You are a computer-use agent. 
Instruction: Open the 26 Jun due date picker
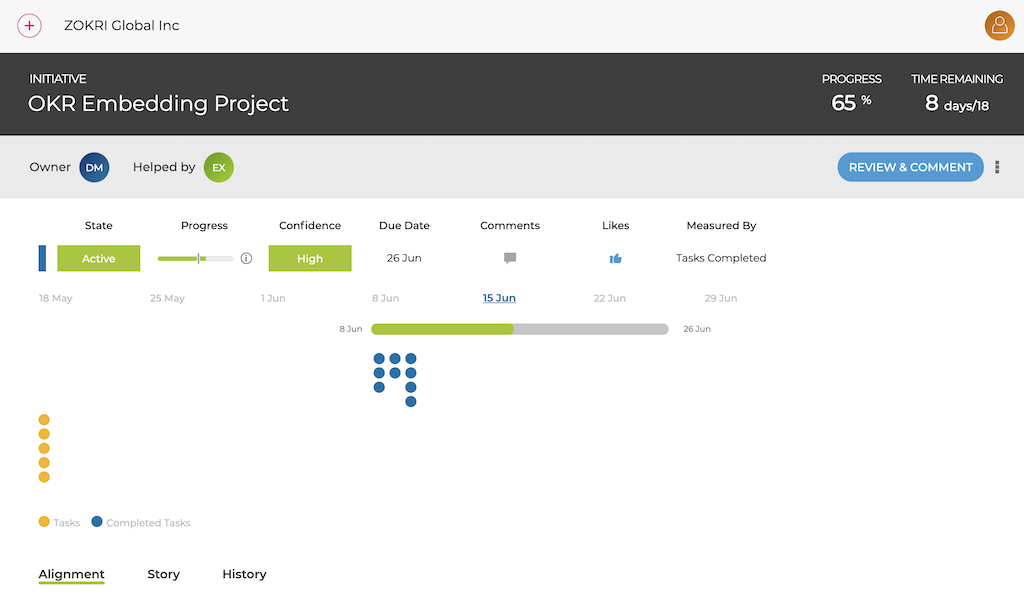pos(403,258)
